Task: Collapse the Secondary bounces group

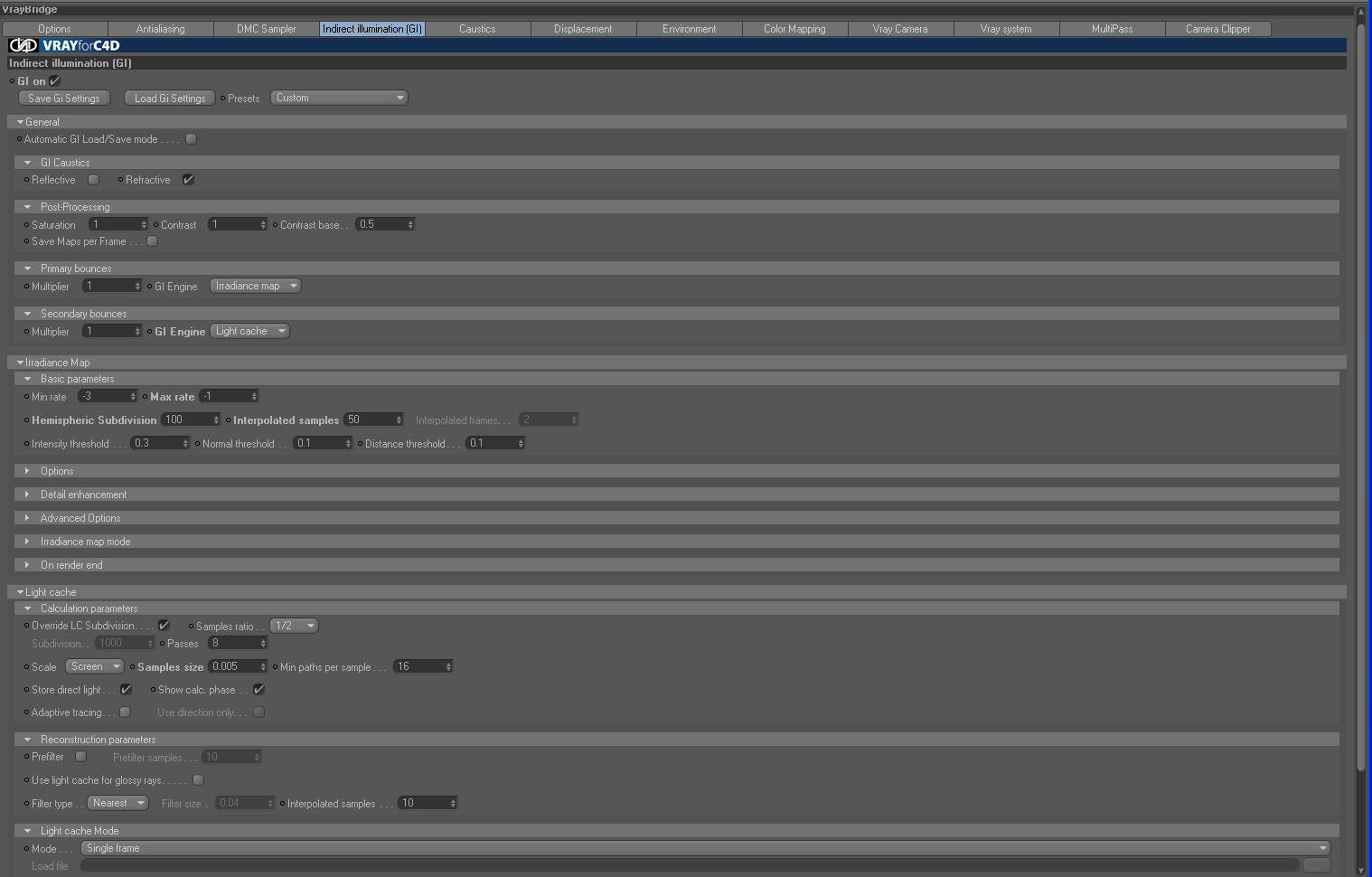Action: click(x=28, y=314)
